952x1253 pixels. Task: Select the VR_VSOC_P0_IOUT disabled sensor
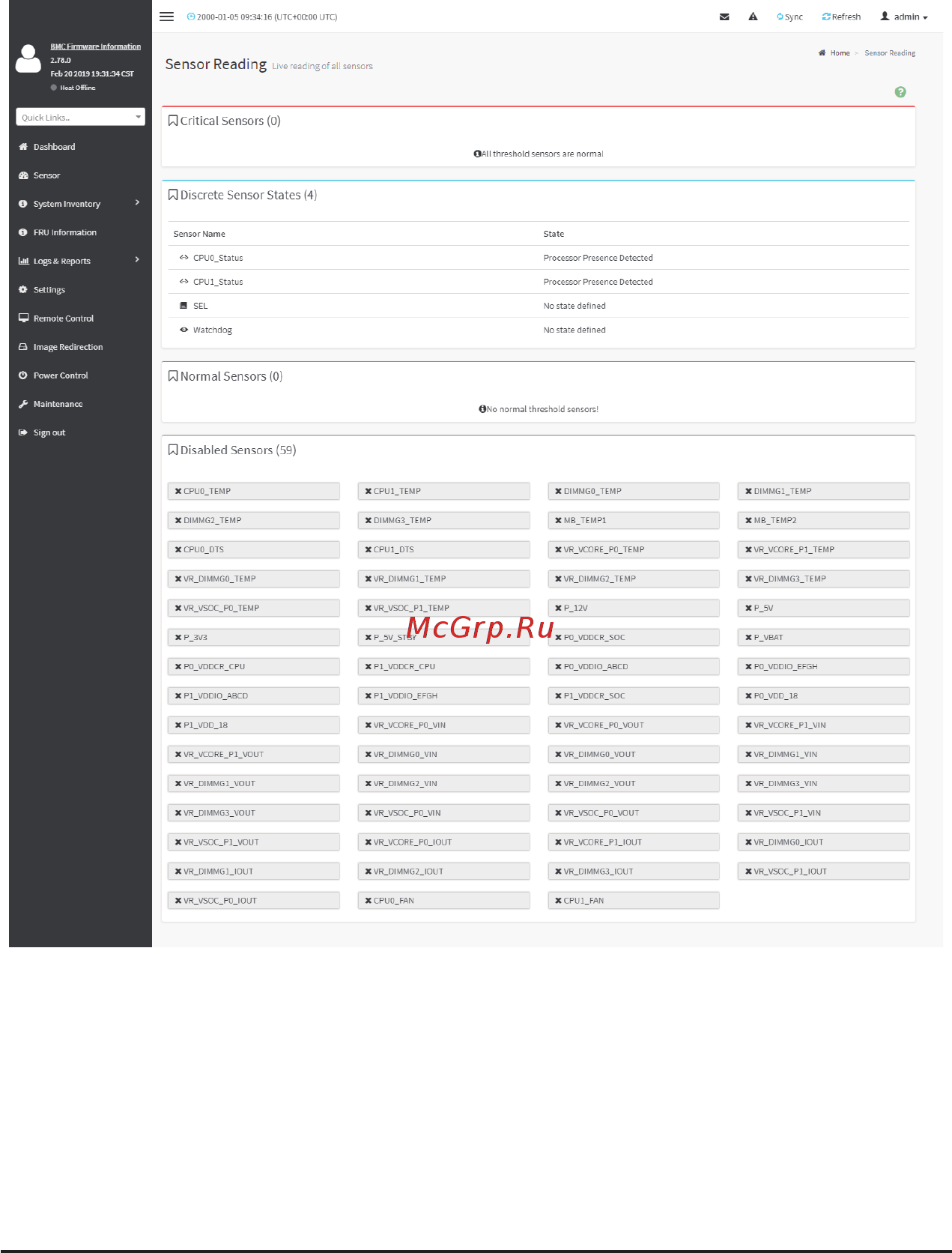click(x=253, y=901)
